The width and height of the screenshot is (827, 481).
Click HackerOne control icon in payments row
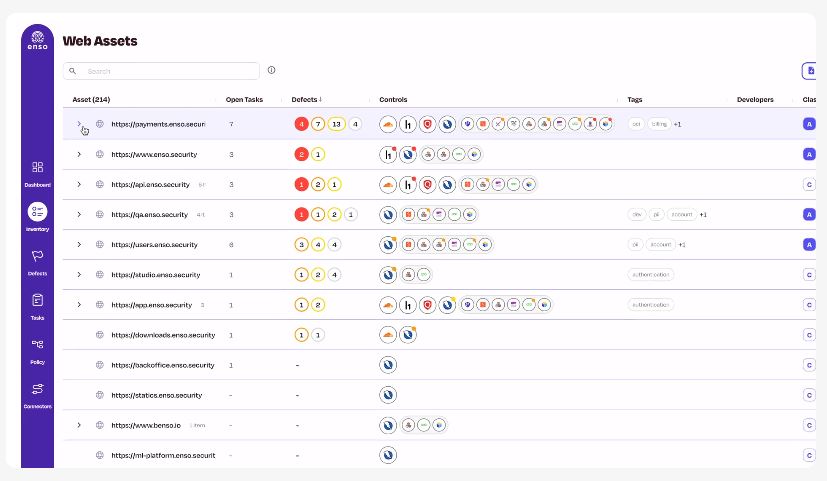408,124
